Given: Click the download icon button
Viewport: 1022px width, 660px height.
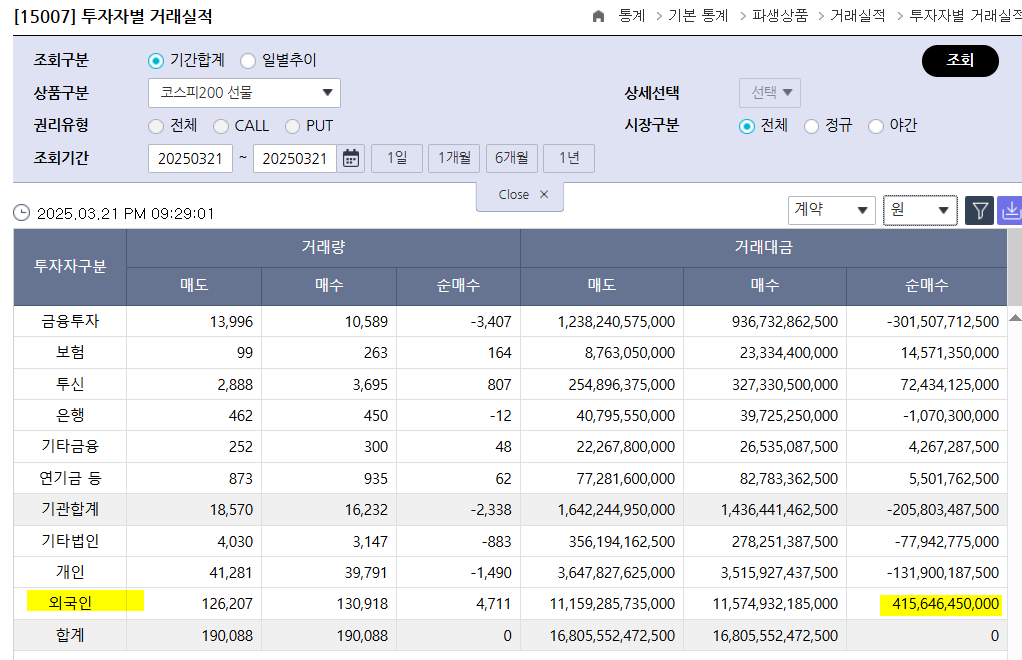Looking at the screenshot, I should (1010, 210).
